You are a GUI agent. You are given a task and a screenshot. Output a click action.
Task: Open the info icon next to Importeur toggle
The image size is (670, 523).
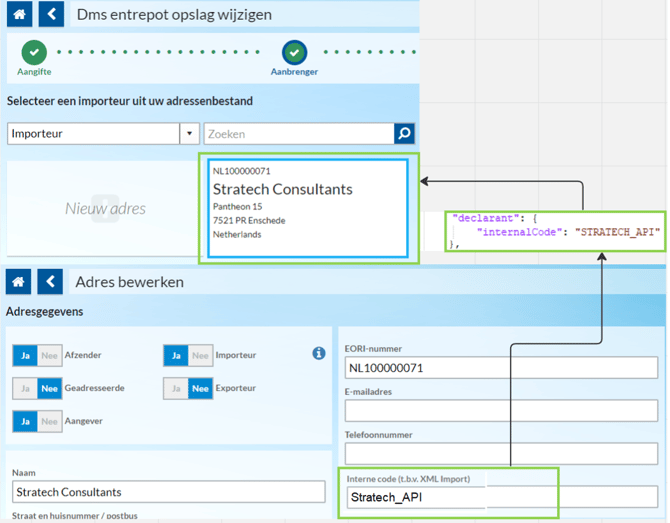(319, 353)
